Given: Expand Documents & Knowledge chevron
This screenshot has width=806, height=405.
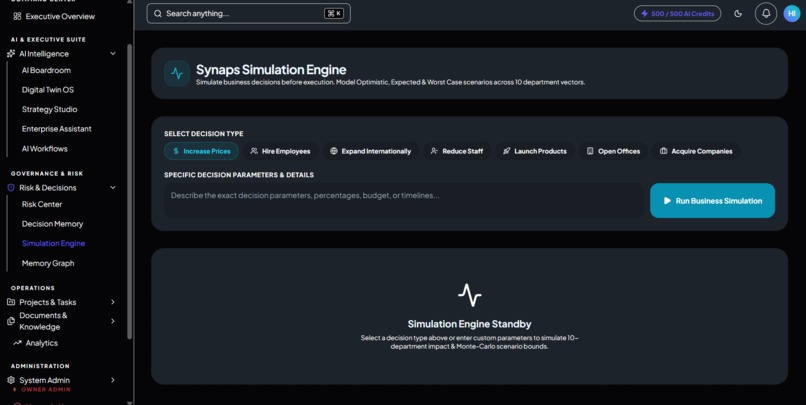Looking at the screenshot, I should pos(113,321).
